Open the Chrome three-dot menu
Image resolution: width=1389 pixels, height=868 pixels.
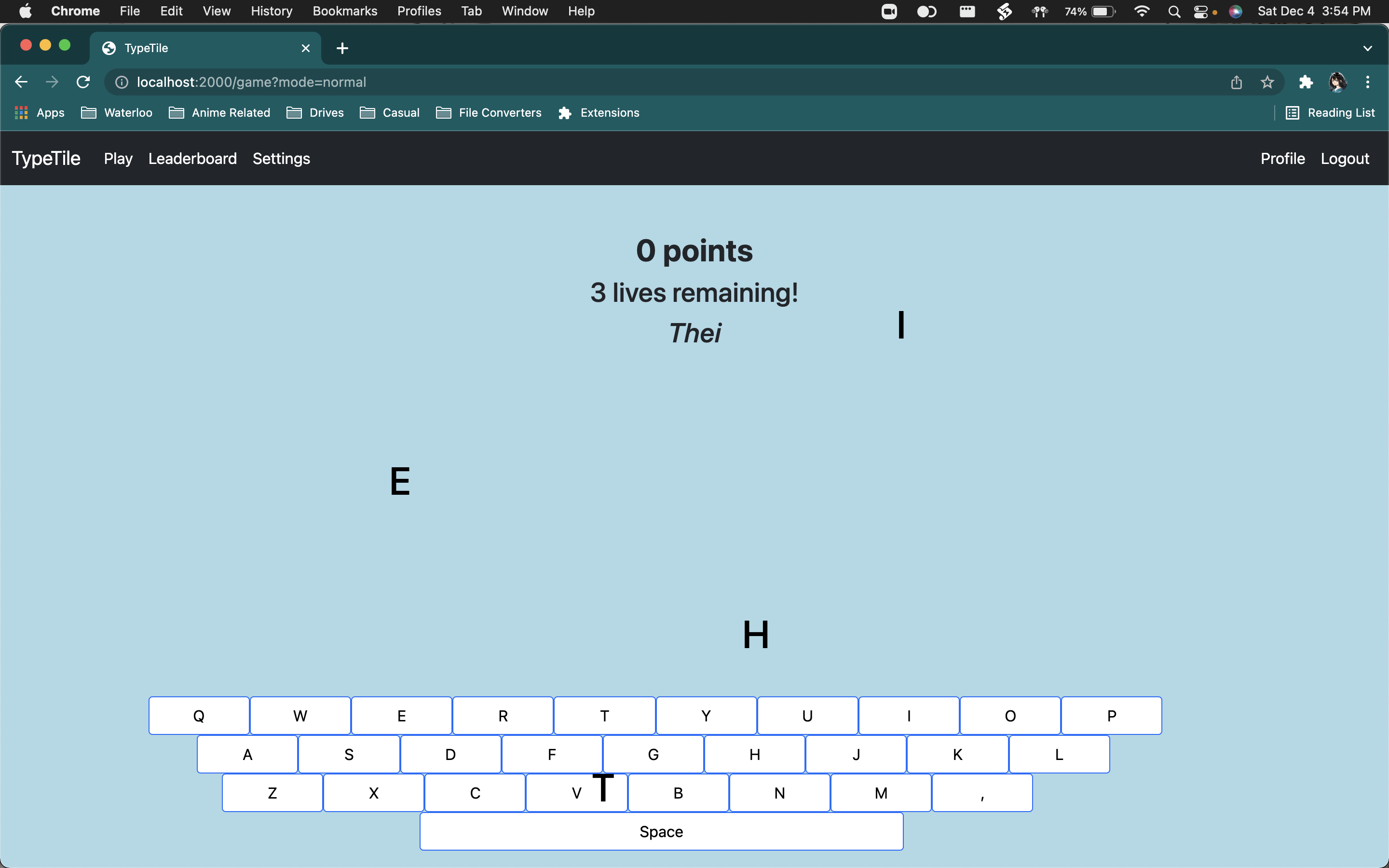pyautogui.click(x=1368, y=82)
